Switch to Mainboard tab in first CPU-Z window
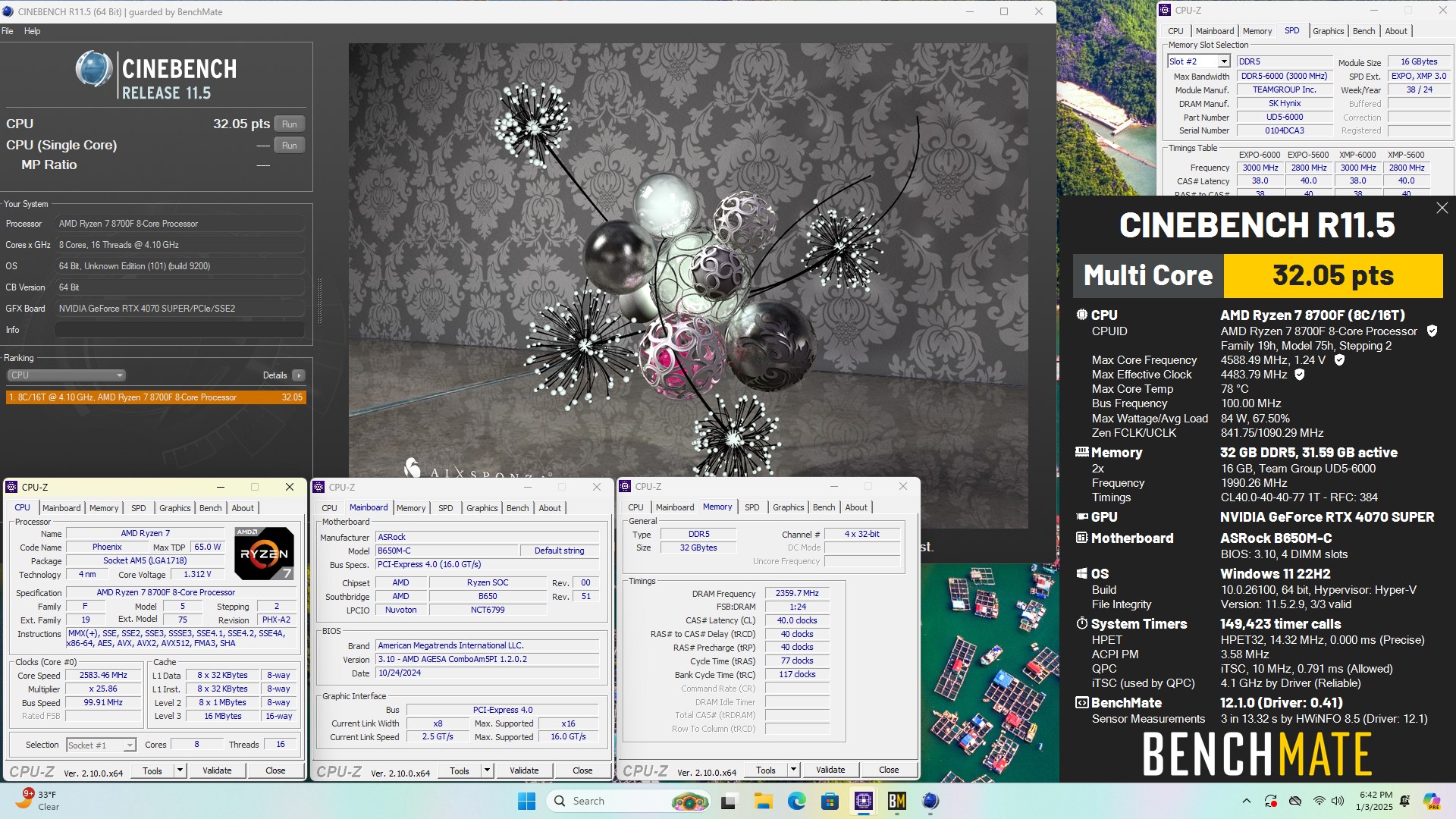Screen dimensions: 1456x819 [x=61, y=508]
